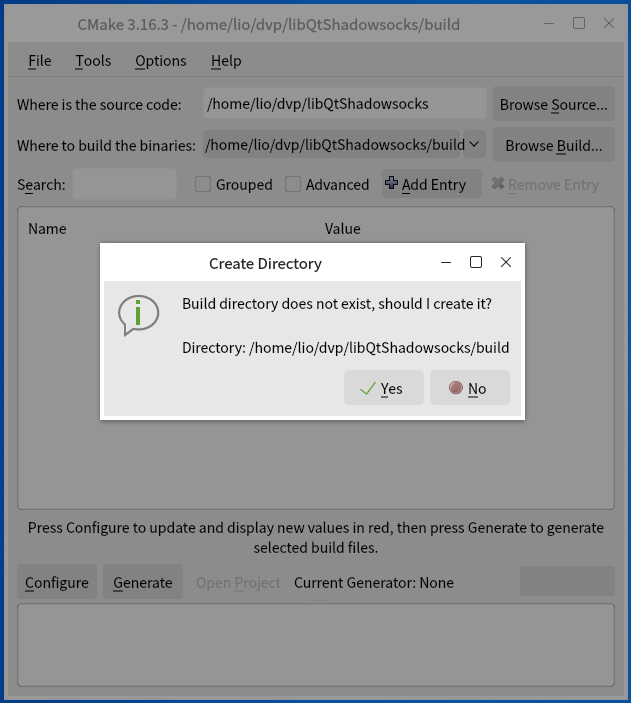Screen dimensions: 631x703
Task: Click Browse Source button
Action: click(x=553, y=104)
